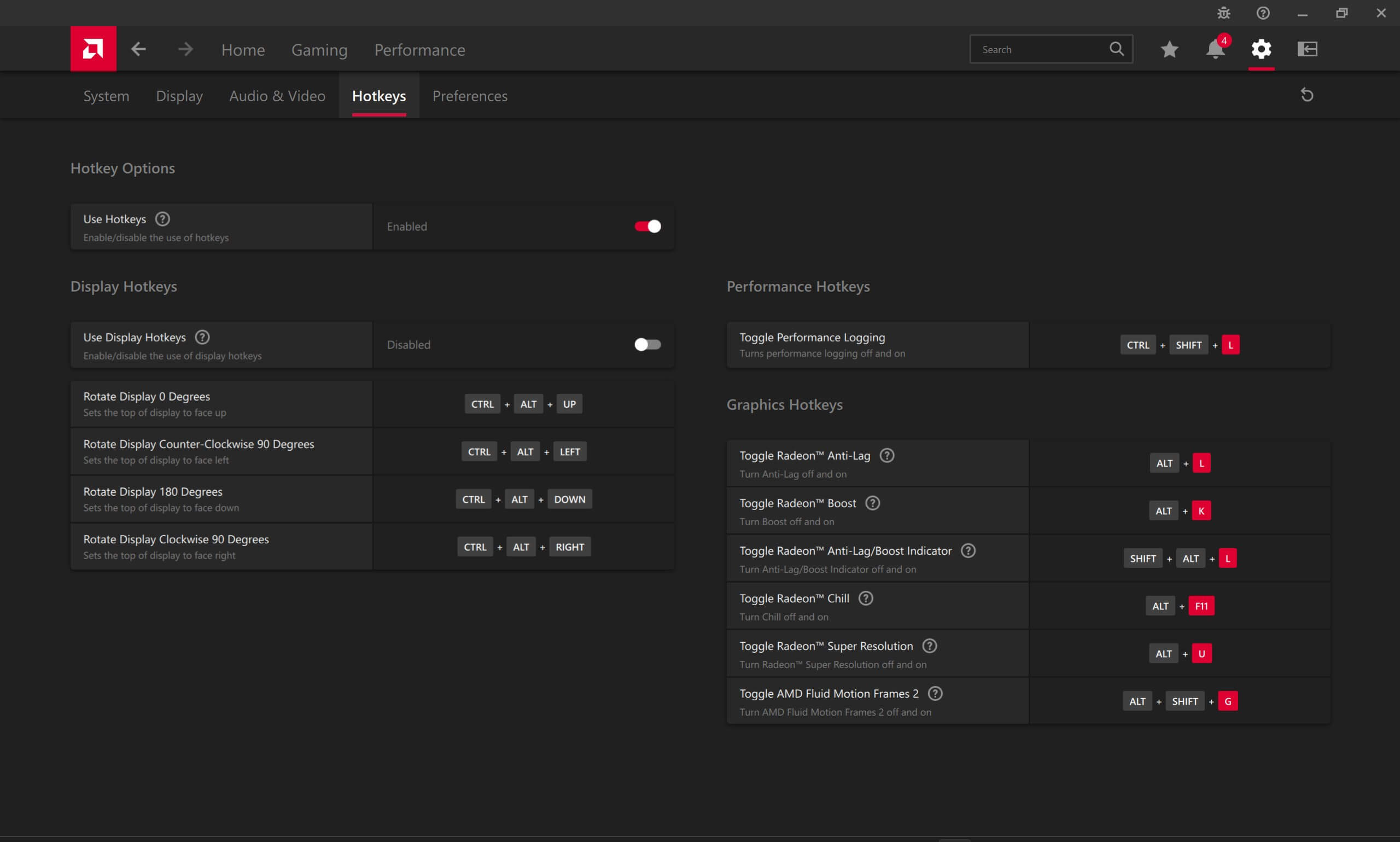Go back with the left arrow
The width and height of the screenshot is (1400, 842).
click(x=138, y=49)
